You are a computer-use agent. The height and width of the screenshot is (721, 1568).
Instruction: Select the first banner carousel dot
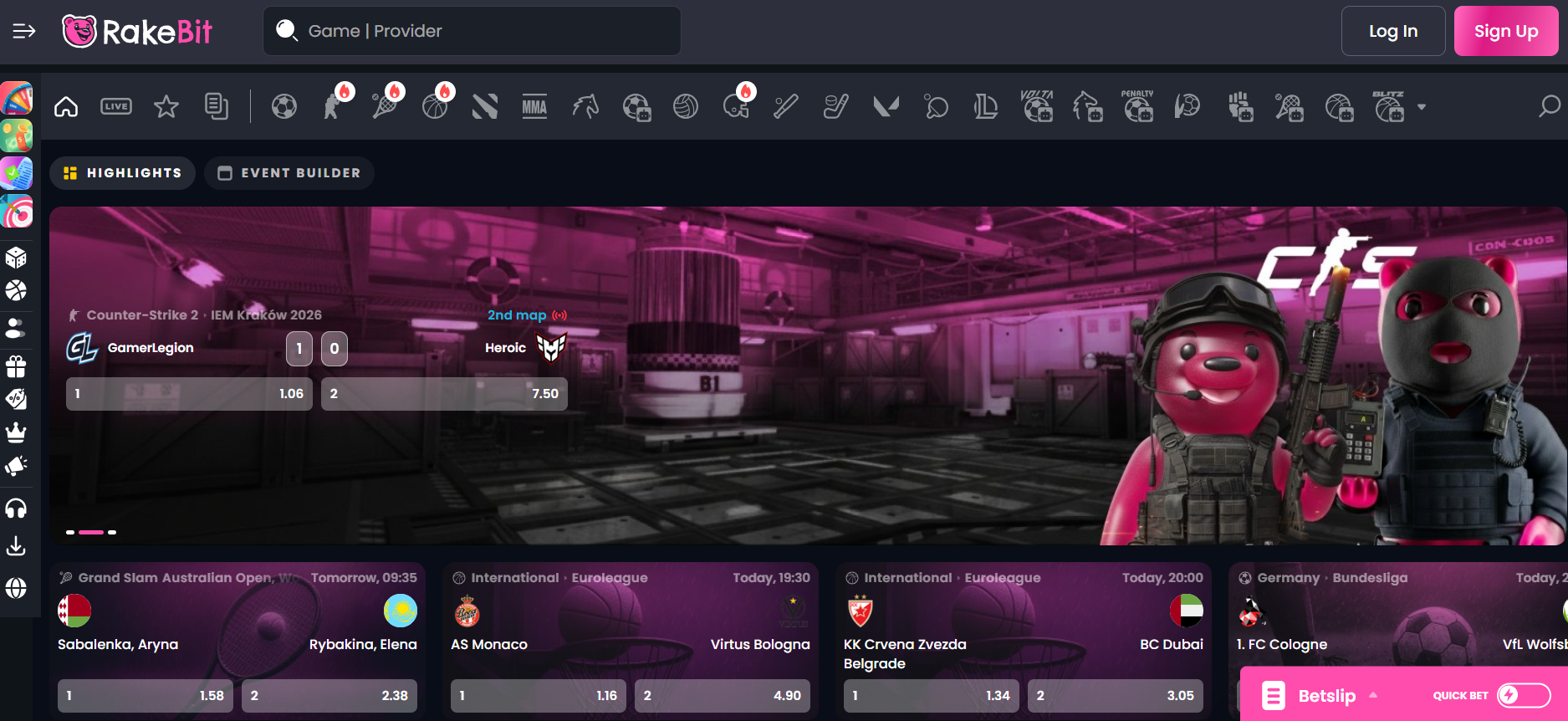(70, 532)
